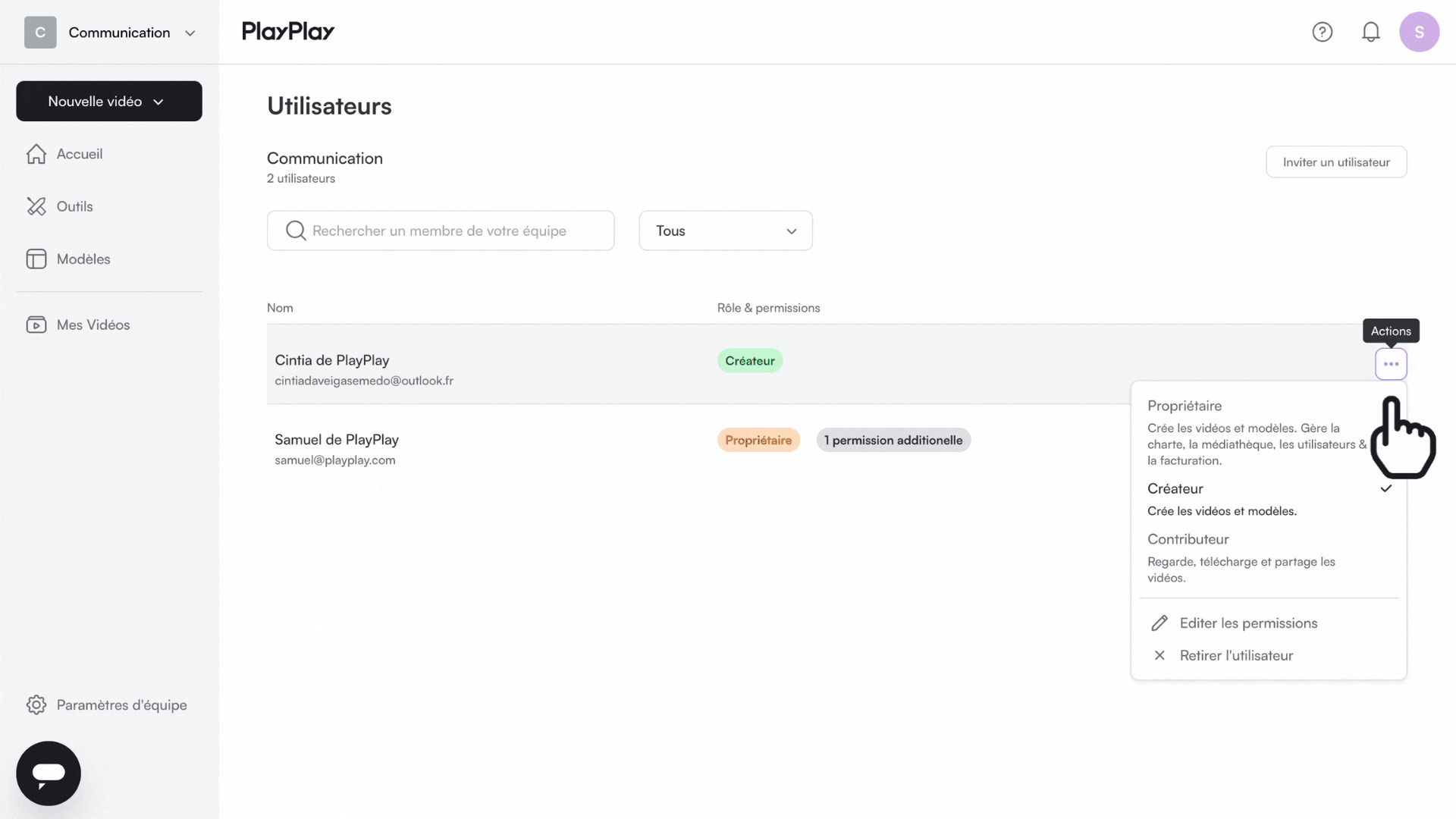Click email samuel@playplay.com
Screen dimensions: 1456x819
pos(335,460)
